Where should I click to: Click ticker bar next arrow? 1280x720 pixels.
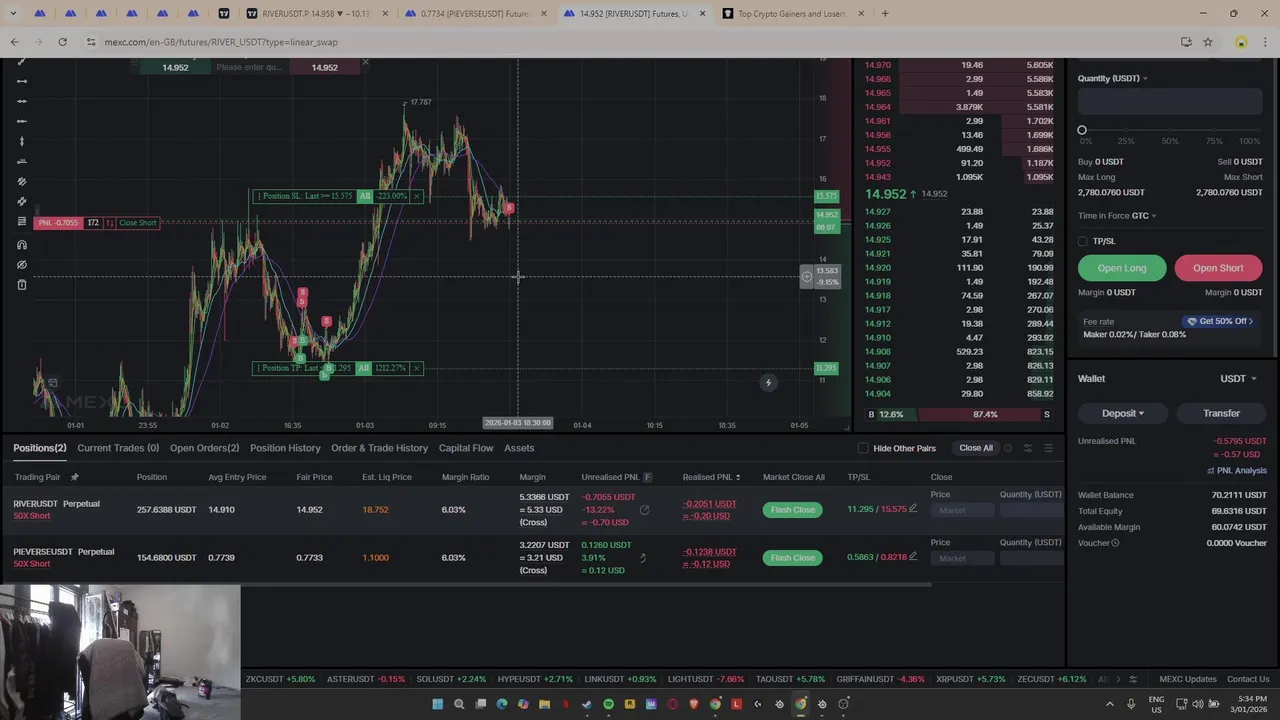(1118, 679)
